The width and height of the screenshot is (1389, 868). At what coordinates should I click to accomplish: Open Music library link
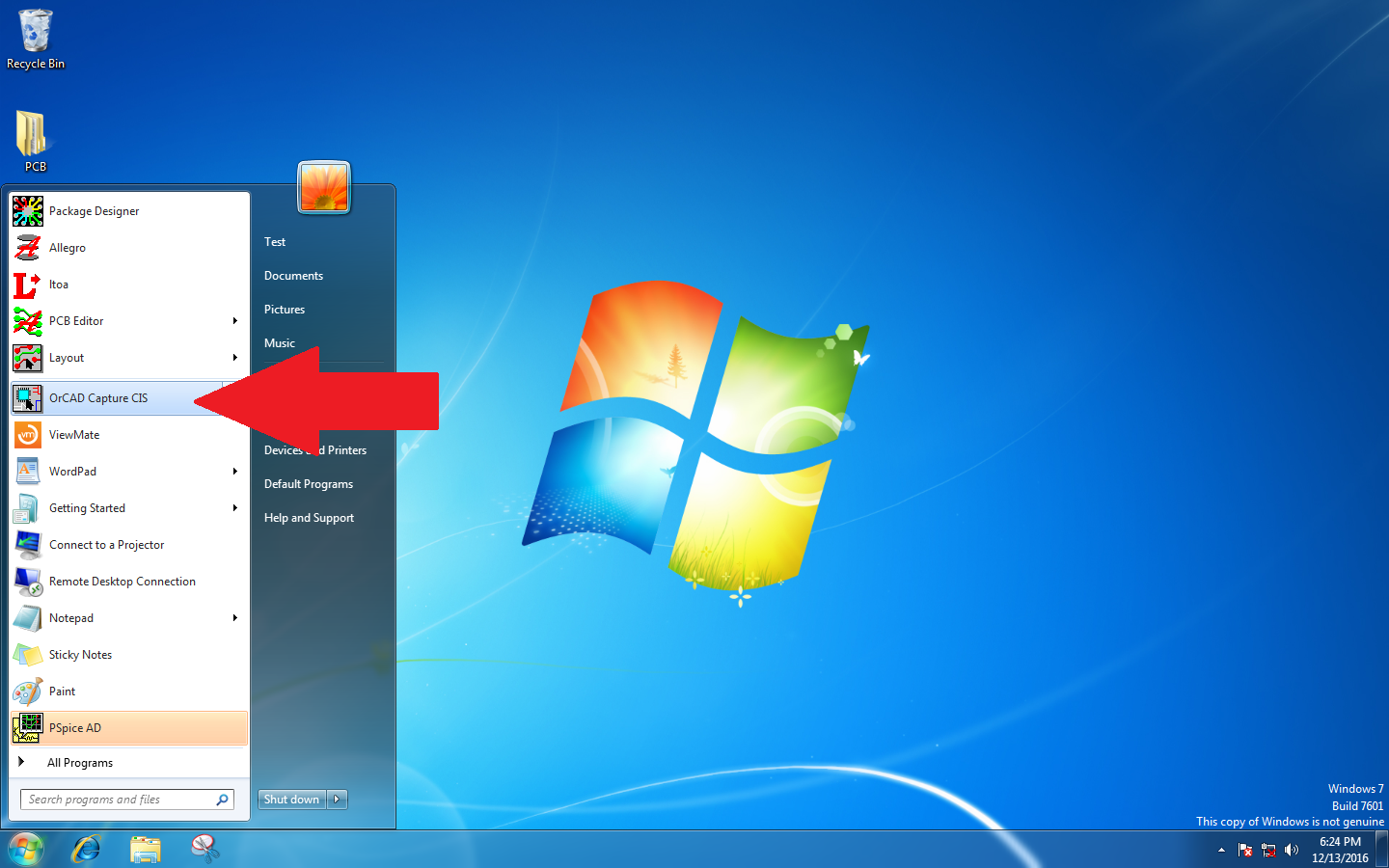[x=280, y=343]
